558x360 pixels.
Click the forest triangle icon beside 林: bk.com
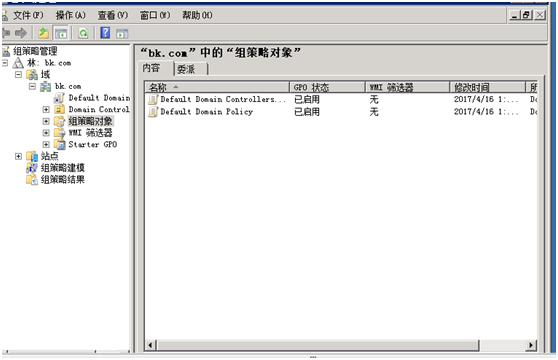(18, 63)
